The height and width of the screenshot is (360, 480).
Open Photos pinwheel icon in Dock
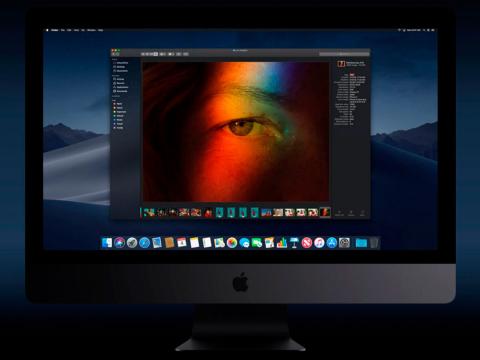click(x=232, y=243)
